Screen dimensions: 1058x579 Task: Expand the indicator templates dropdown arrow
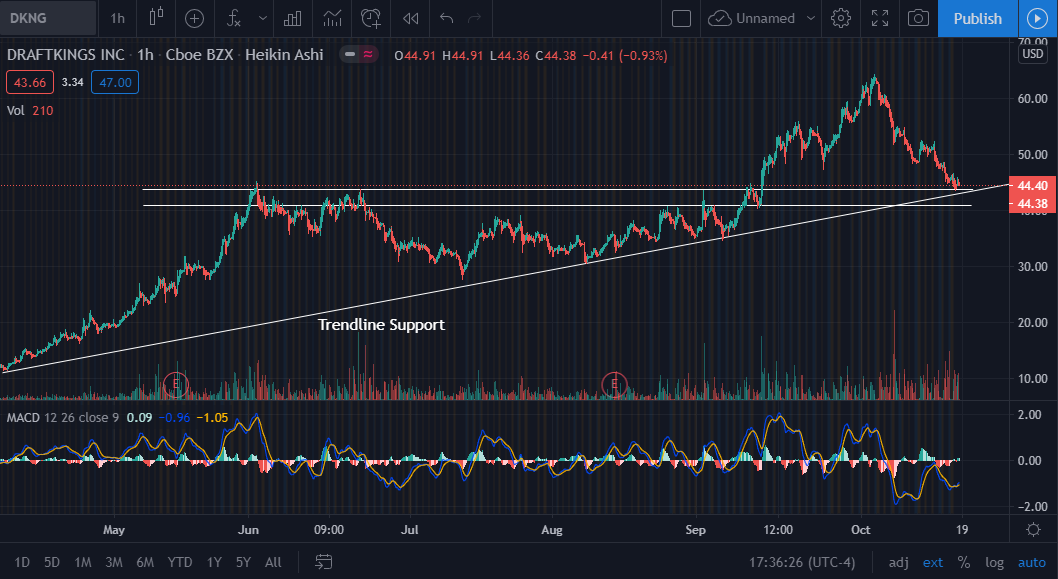click(x=263, y=18)
